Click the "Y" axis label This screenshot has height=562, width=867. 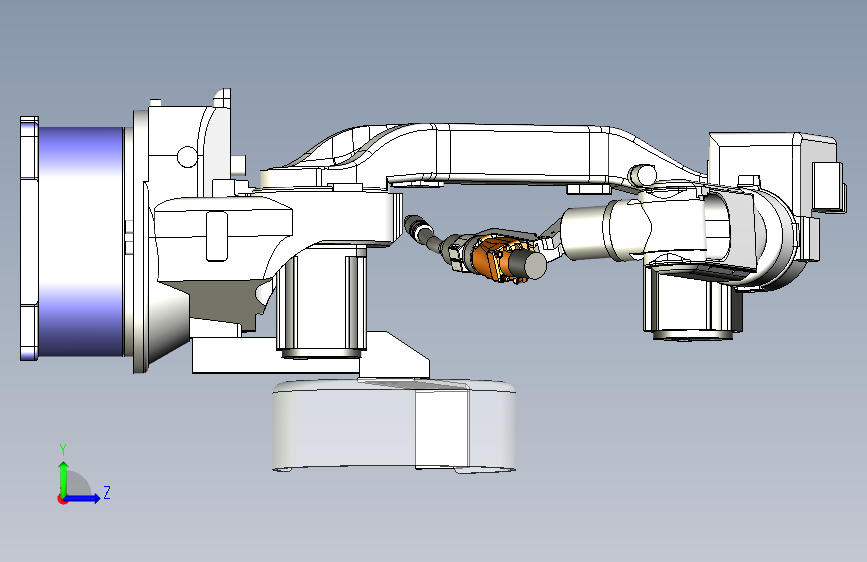pos(63,450)
